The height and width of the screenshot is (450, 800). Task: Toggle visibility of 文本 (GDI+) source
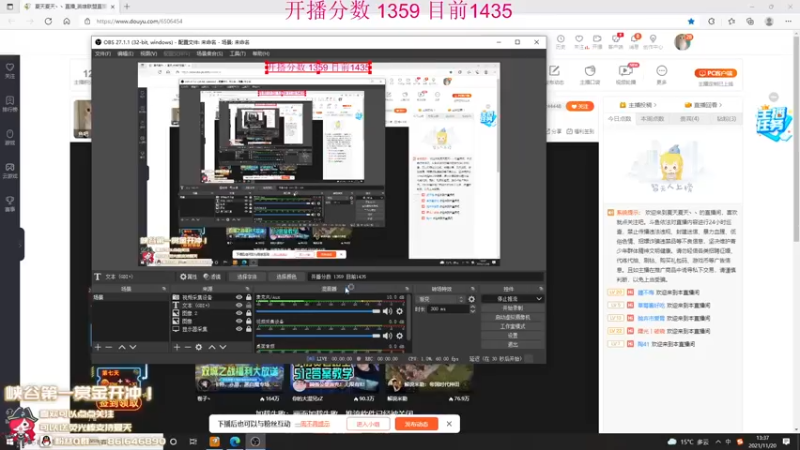[239, 305]
